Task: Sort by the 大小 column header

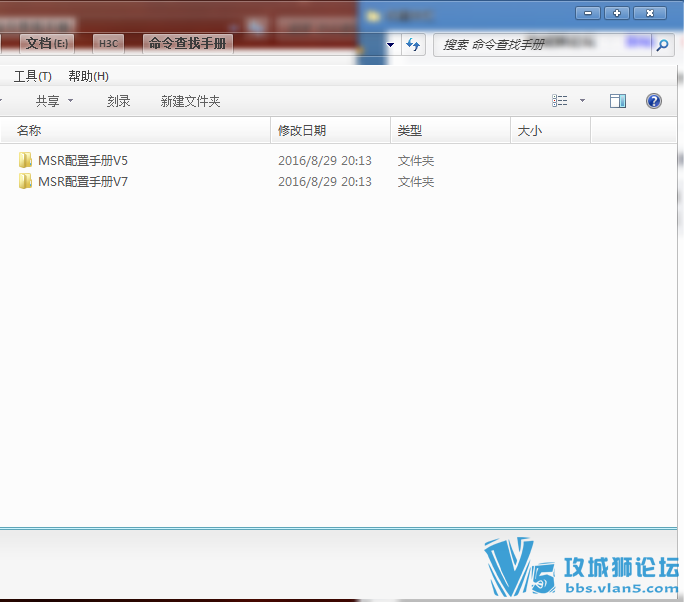Action: click(551, 130)
